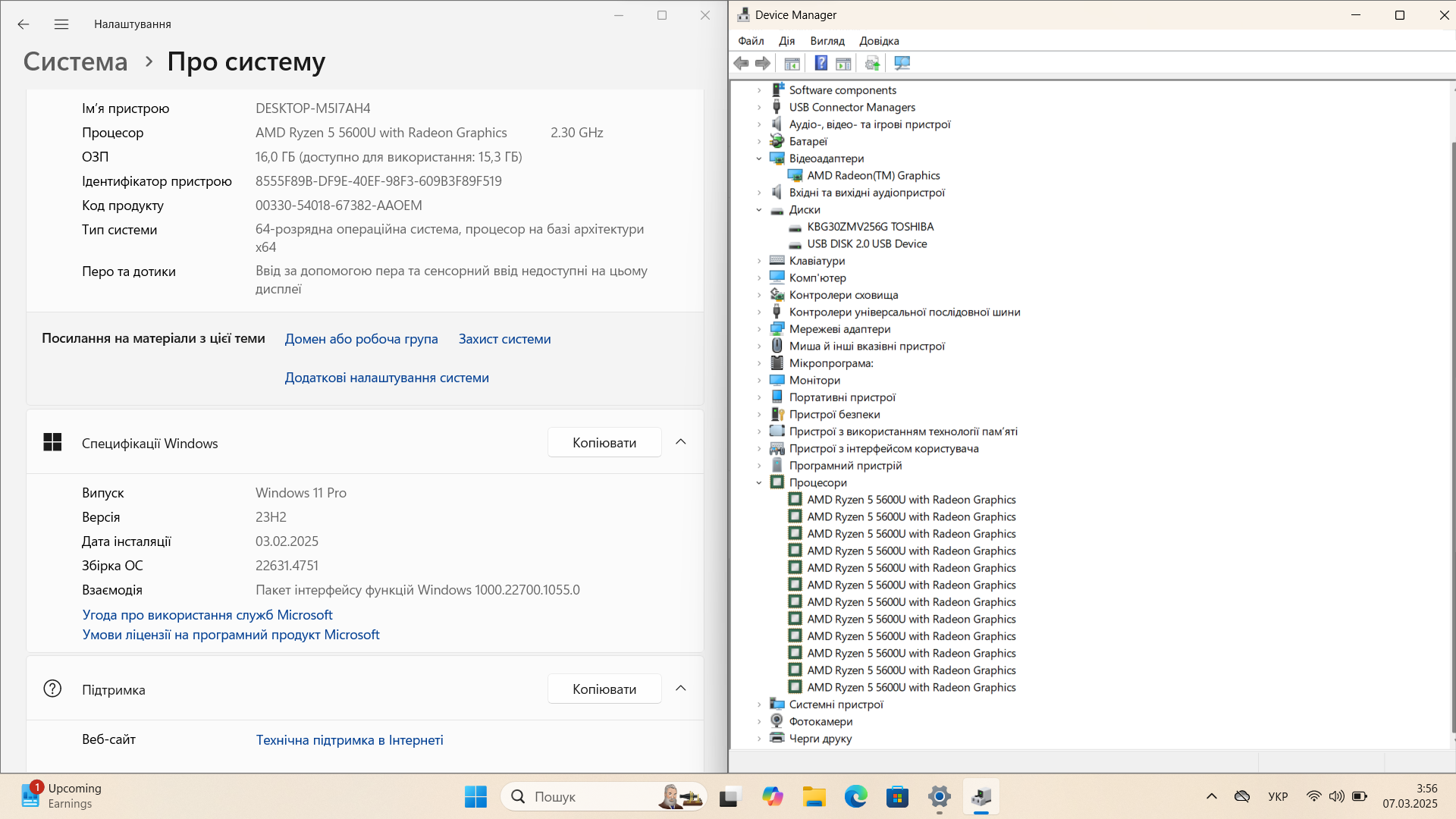Open Help via blue question mark icon
Image resolution: width=1456 pixels, height=819 pixels.
[821, 64]
